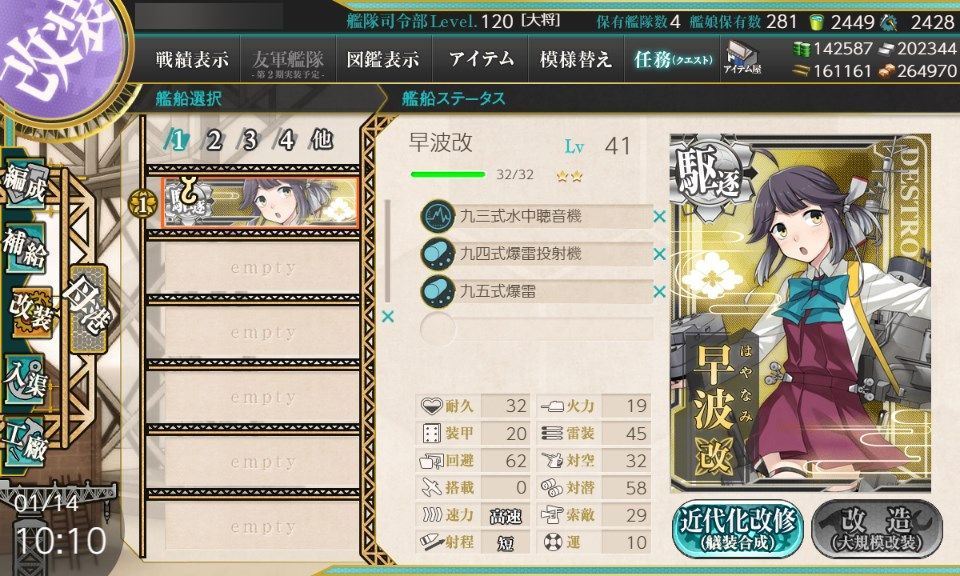This screenshot has width=960, height=576.
Task: Open the 任務 quest menu
Action: 673,59
